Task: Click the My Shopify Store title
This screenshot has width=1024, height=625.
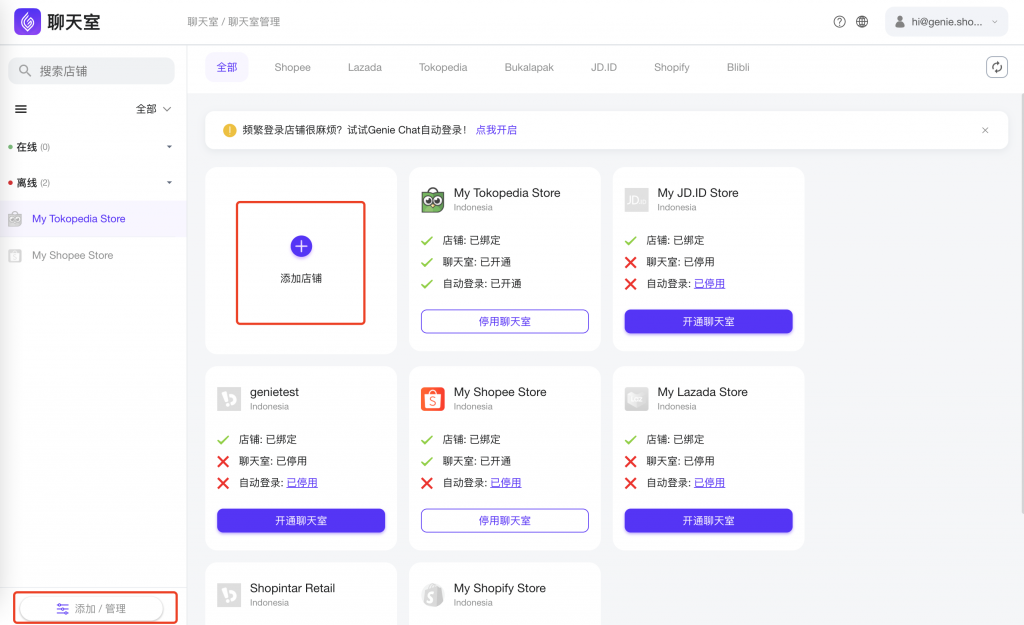Action: [500, 588]
